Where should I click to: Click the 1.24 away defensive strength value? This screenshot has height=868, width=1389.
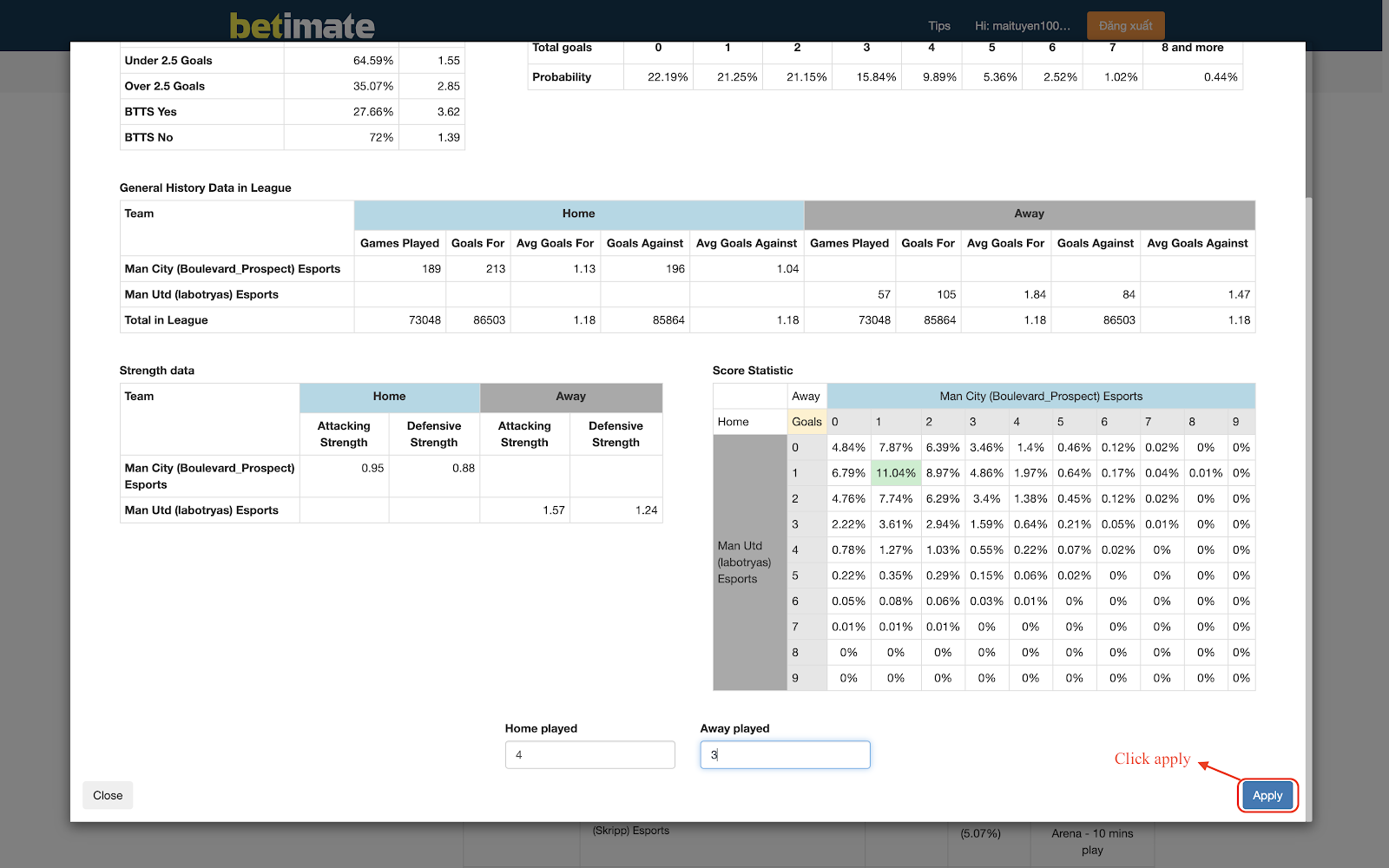(x=646, y=510)
